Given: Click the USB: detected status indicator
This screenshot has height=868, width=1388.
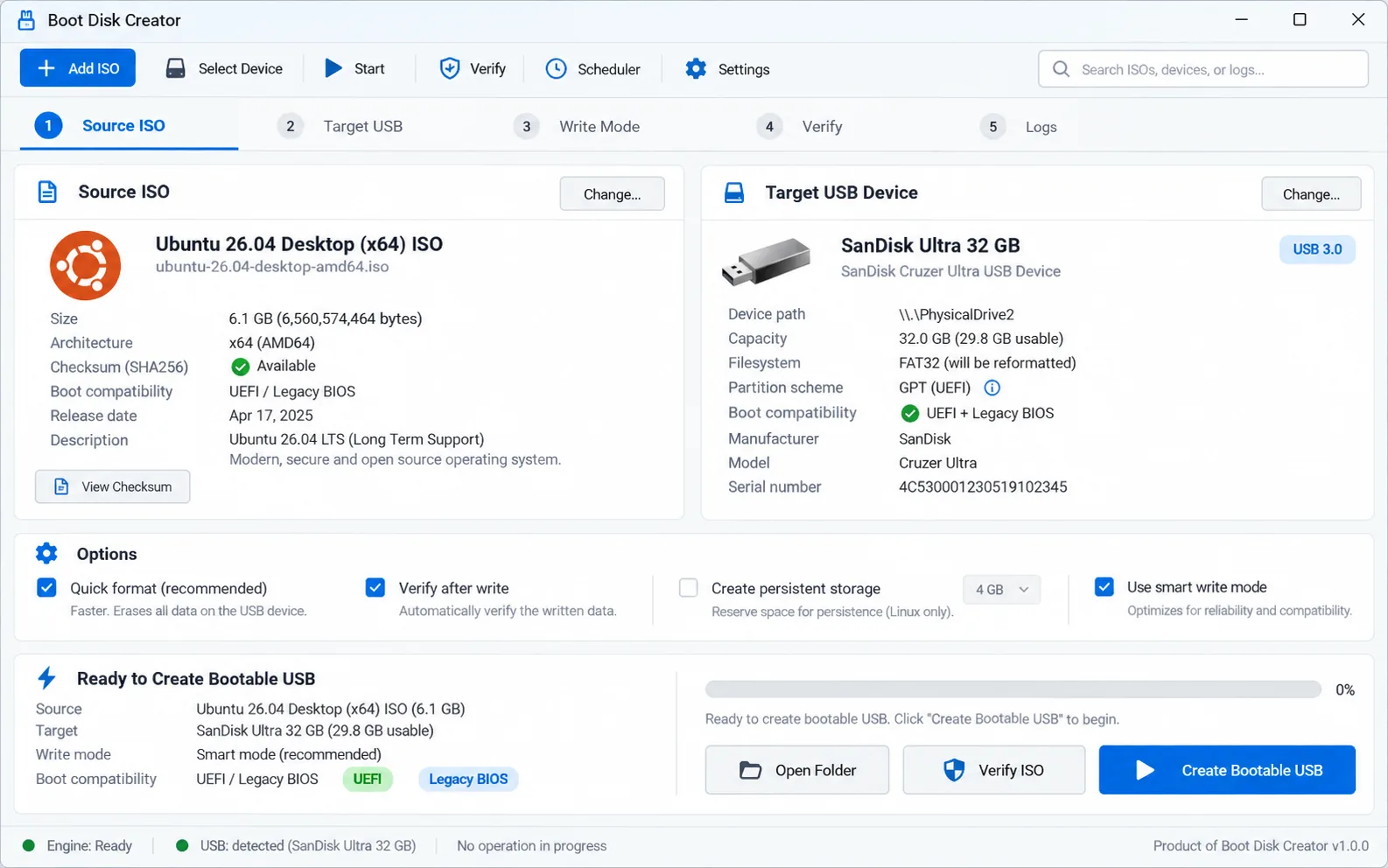Looking at the screenshot, I should tap(296, 846).
